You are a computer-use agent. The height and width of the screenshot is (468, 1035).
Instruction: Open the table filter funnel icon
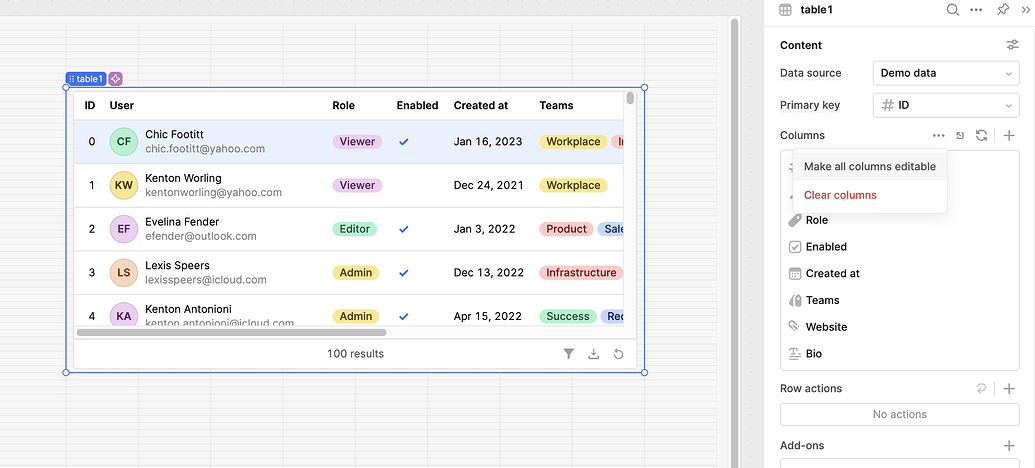[x=568, y=354]
